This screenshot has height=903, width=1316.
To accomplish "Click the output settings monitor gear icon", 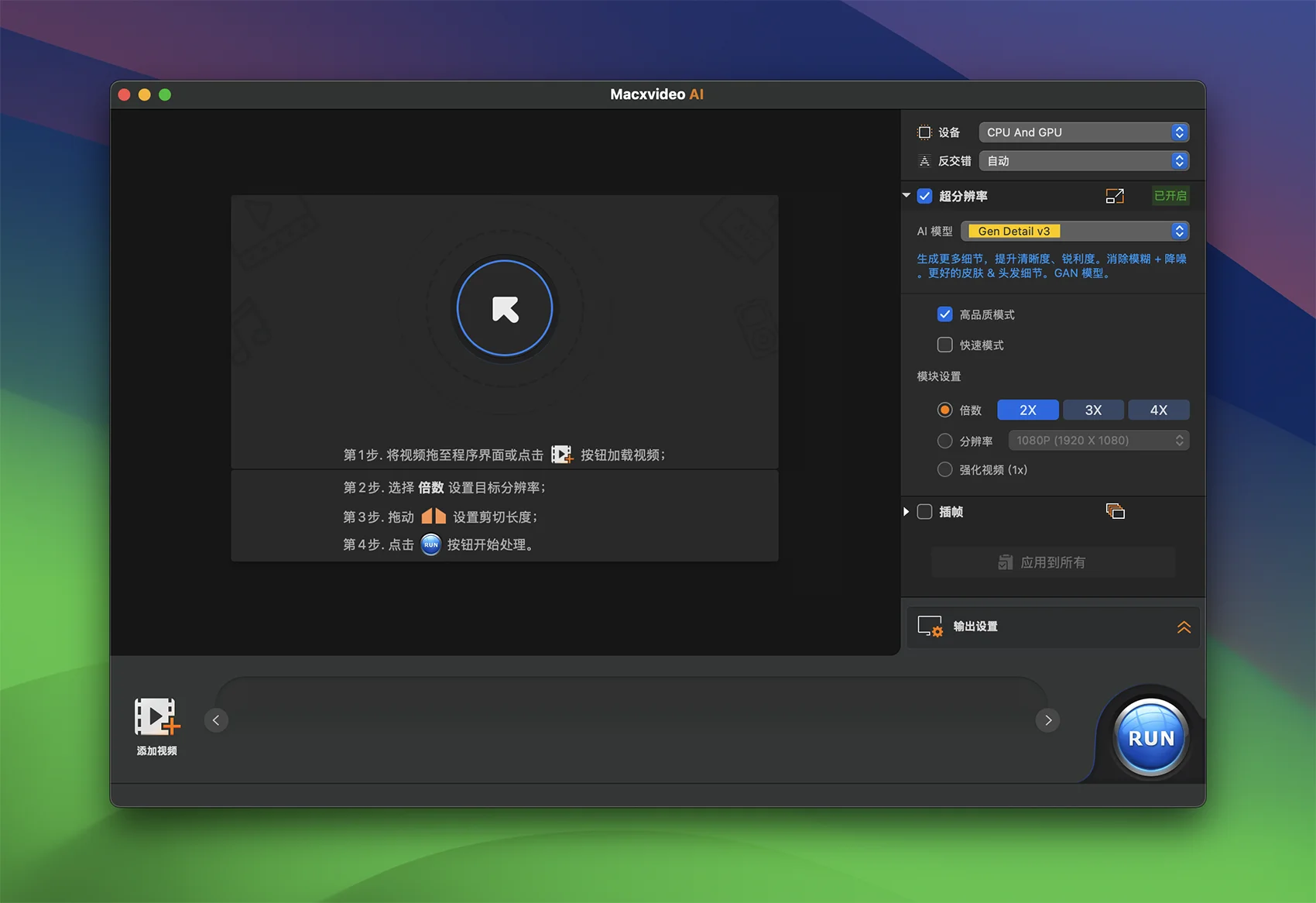I will click(930, 627).
